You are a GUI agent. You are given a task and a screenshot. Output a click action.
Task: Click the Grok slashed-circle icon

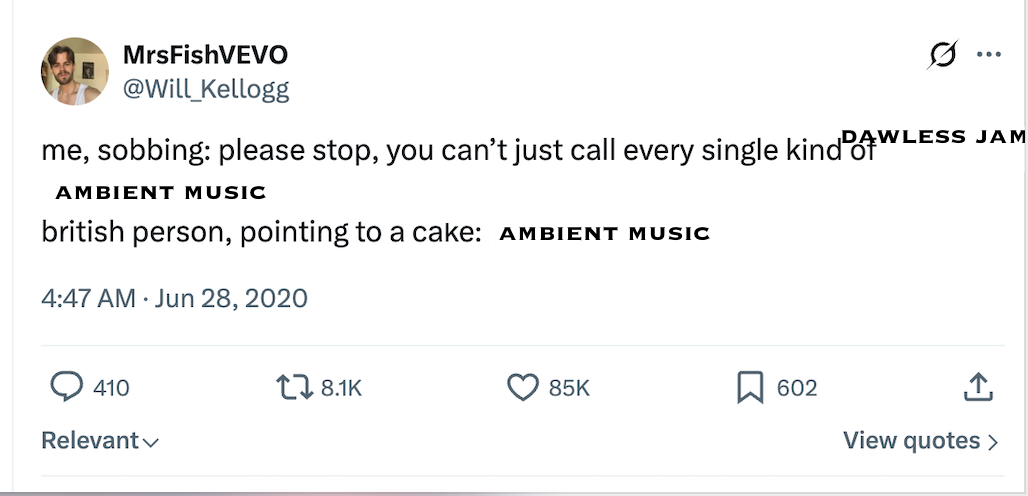pos(942,56)
